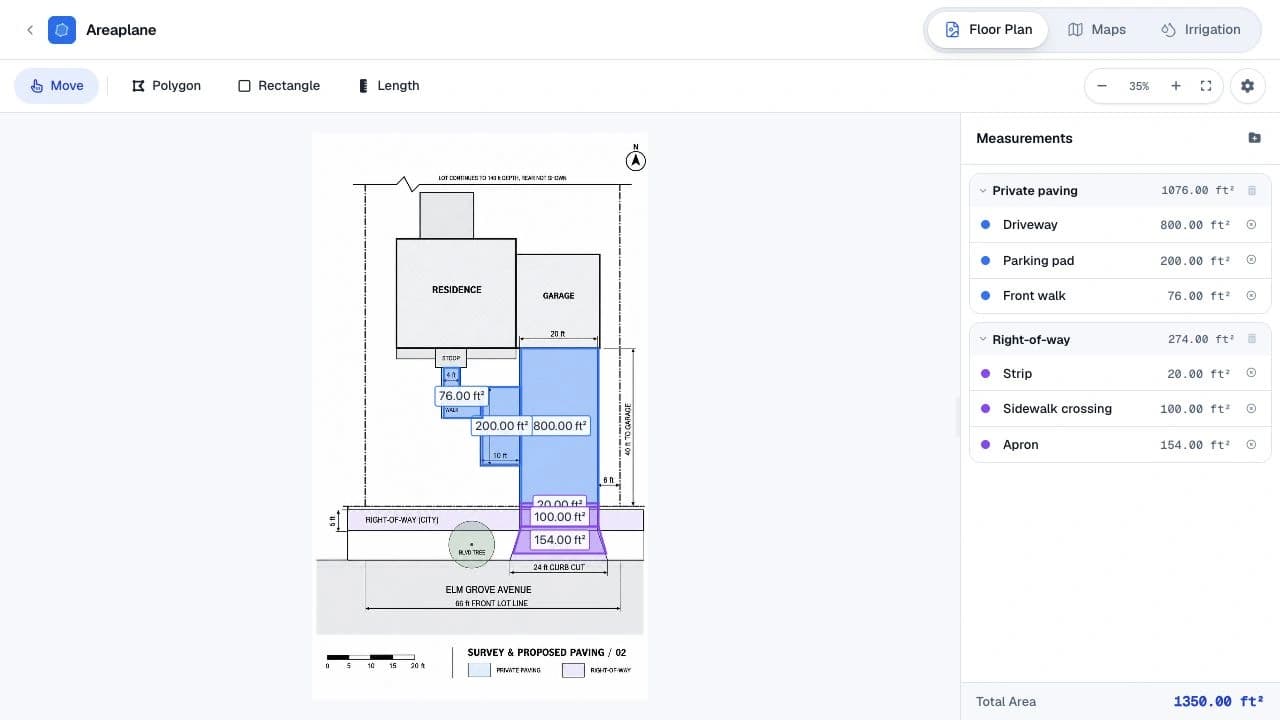Open the Maps tab
Image resolution: width=1280 pixels, height=720 pixels.
1097,30
